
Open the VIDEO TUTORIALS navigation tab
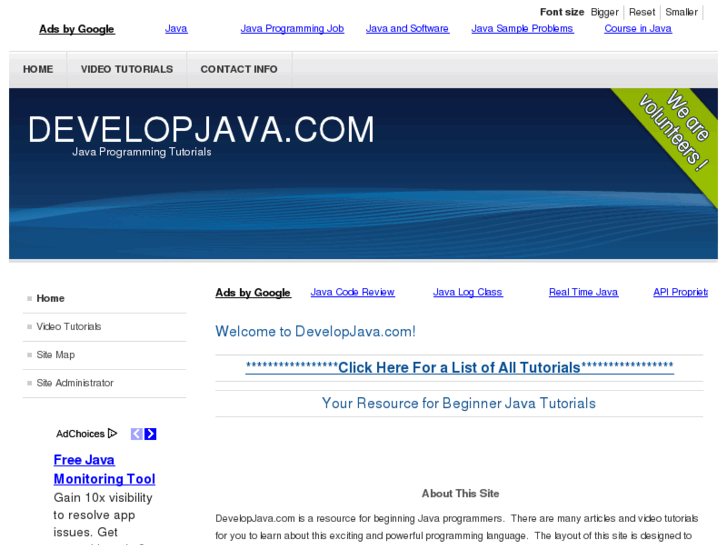click(127, 69)
